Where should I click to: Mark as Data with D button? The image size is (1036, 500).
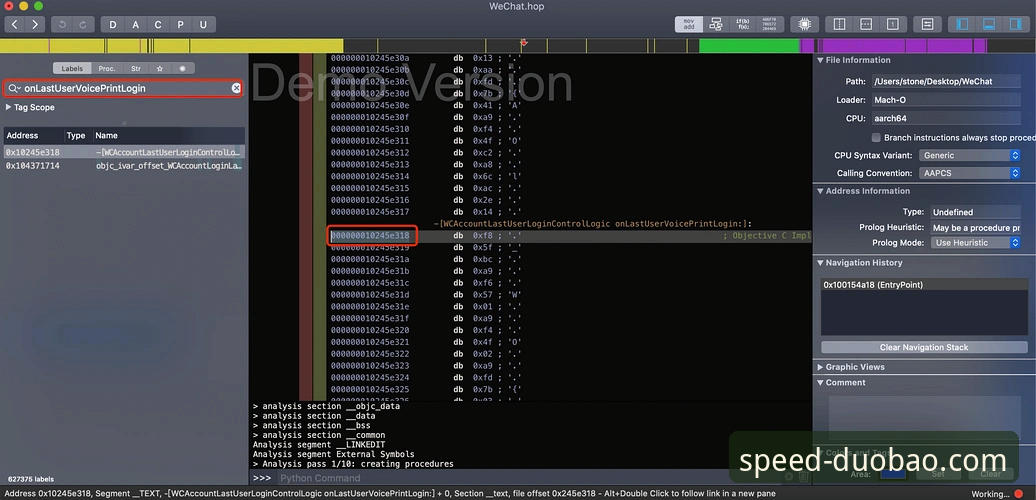coord(112,24)
